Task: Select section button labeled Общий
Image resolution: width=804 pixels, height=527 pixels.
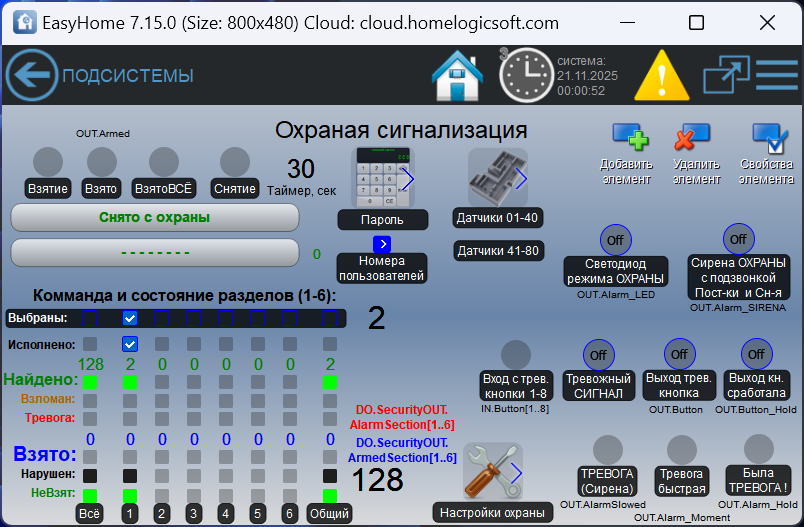Action: [329, 513]
